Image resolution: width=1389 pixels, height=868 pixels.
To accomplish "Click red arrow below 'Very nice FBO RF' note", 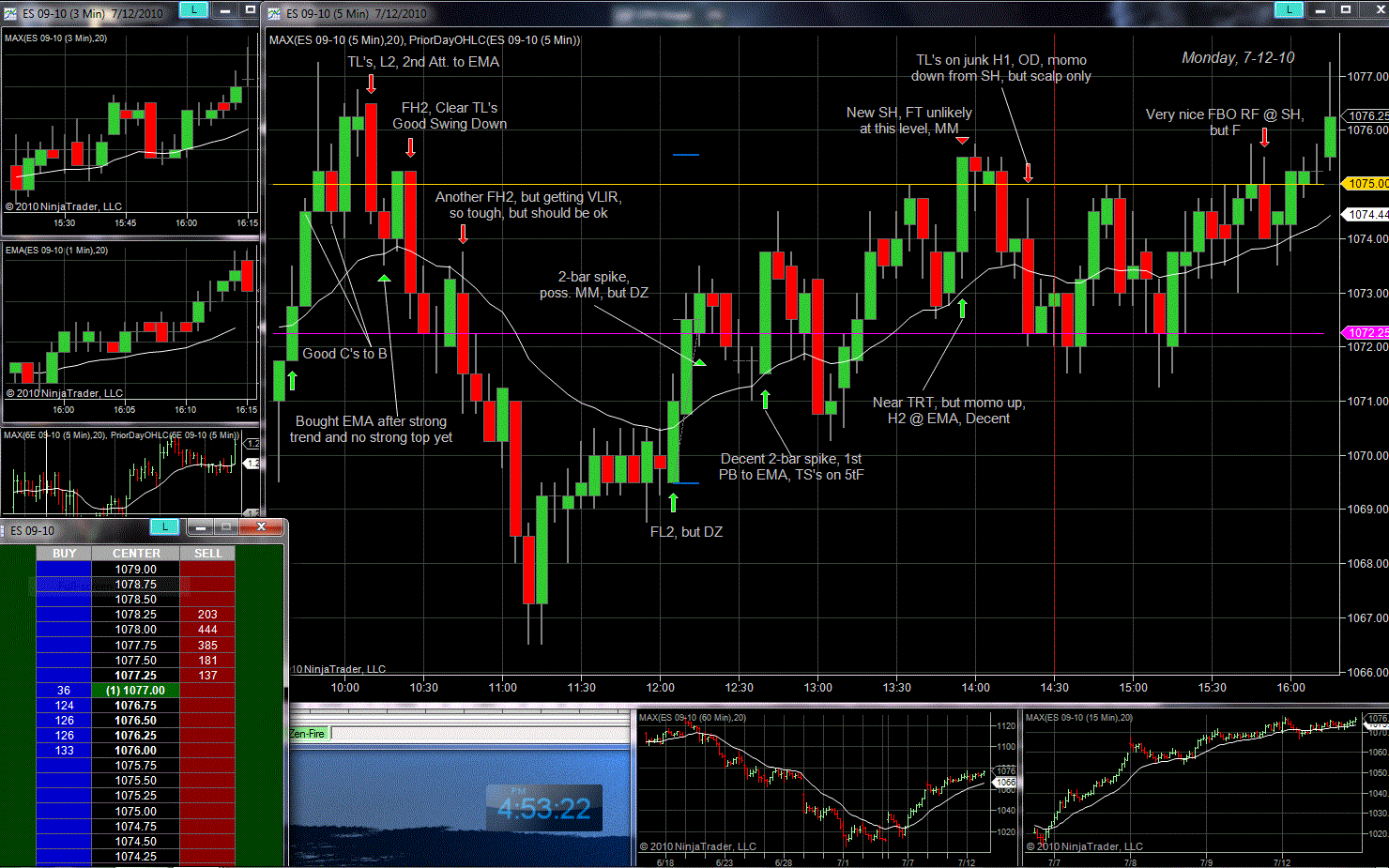I will click(x=1264, y=137).
